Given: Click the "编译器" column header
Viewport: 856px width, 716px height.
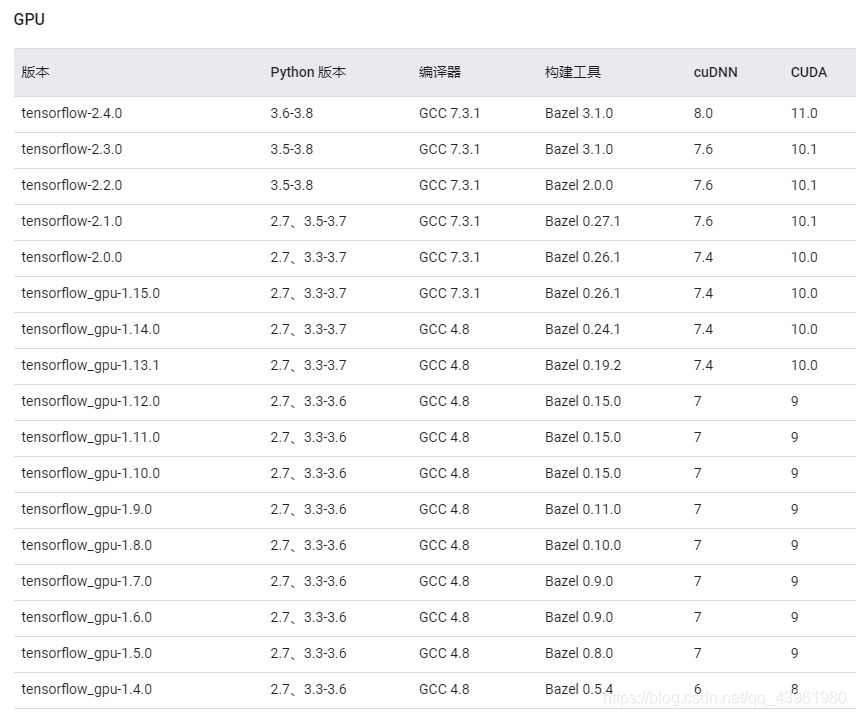Looking at the screenshot, I should [x=439, y=72].
